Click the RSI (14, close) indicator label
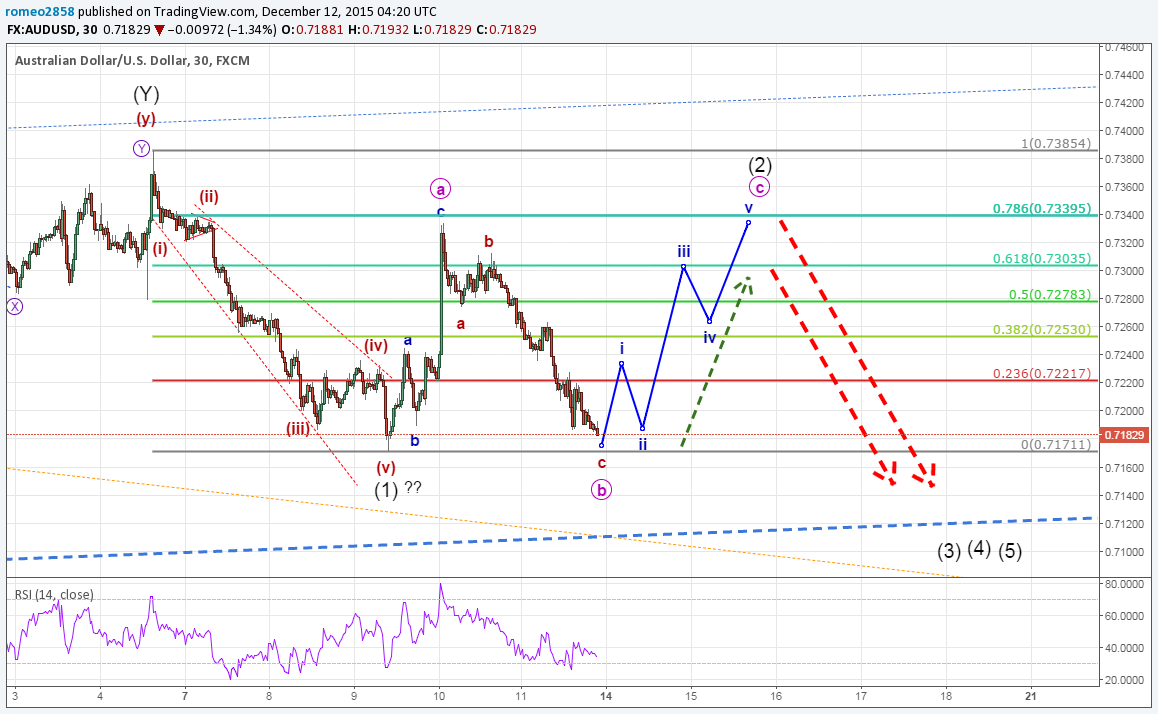Viewport: 1158px width, 714px height. pos(54,594)
